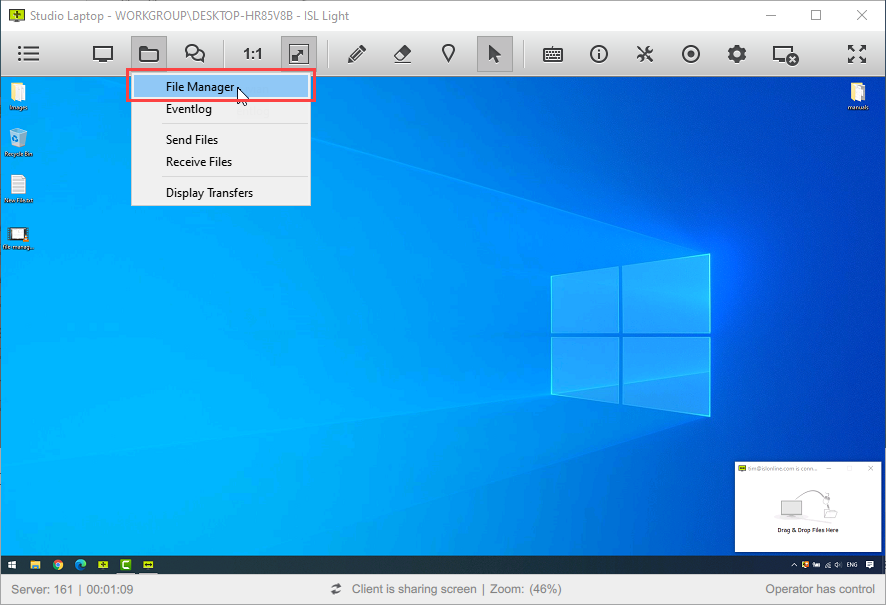Click the stop screen sharing icon
The image size is (886, 605).
click(x=785, y=55)
